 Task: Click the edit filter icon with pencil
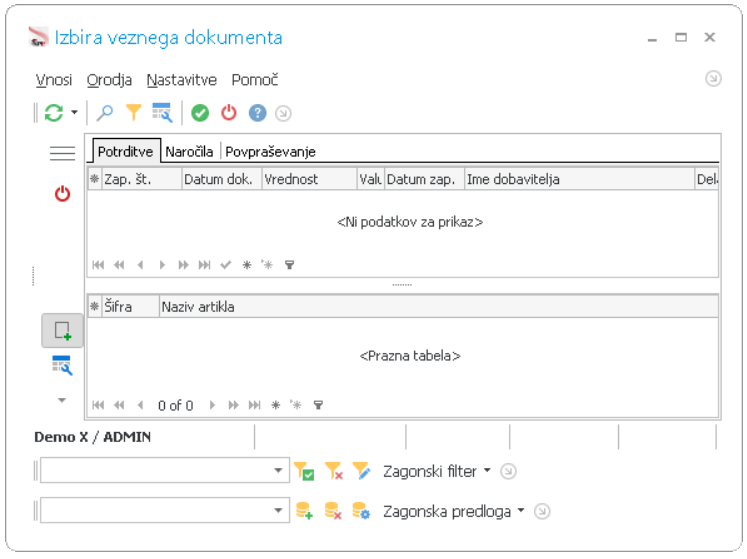(361, 471)
